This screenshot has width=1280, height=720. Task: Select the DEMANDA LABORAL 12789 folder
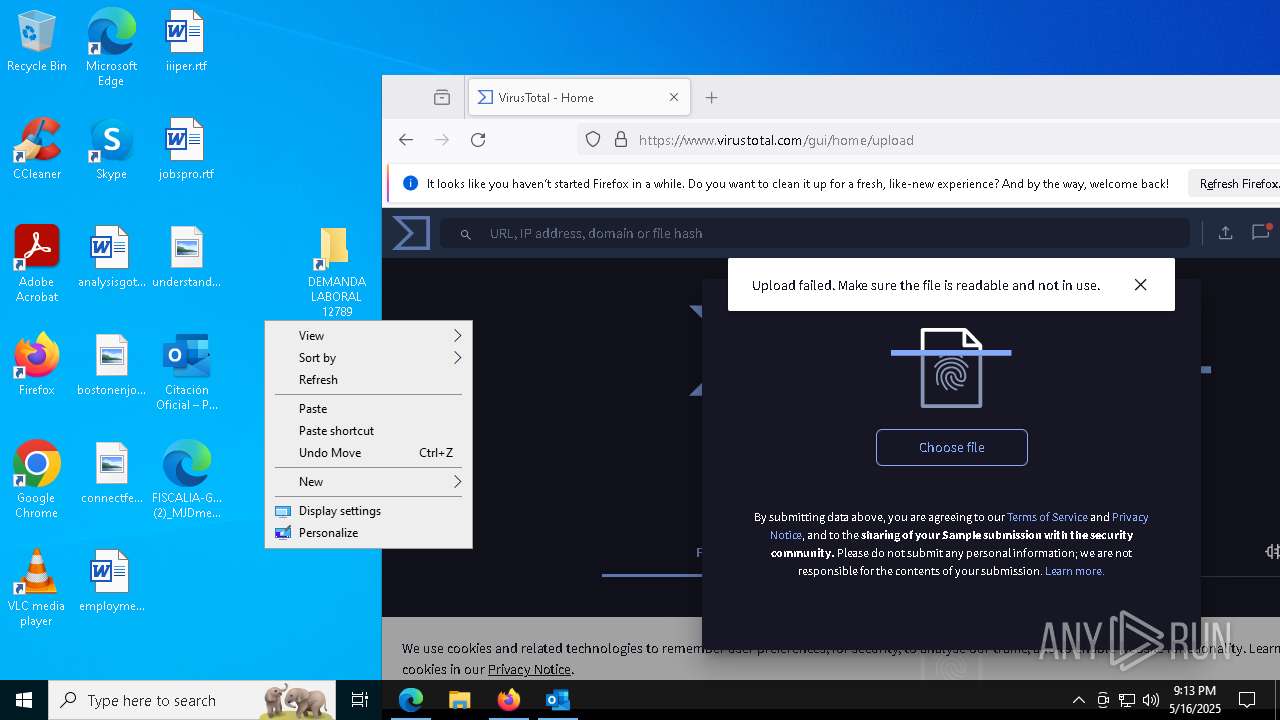pos(336,272)
